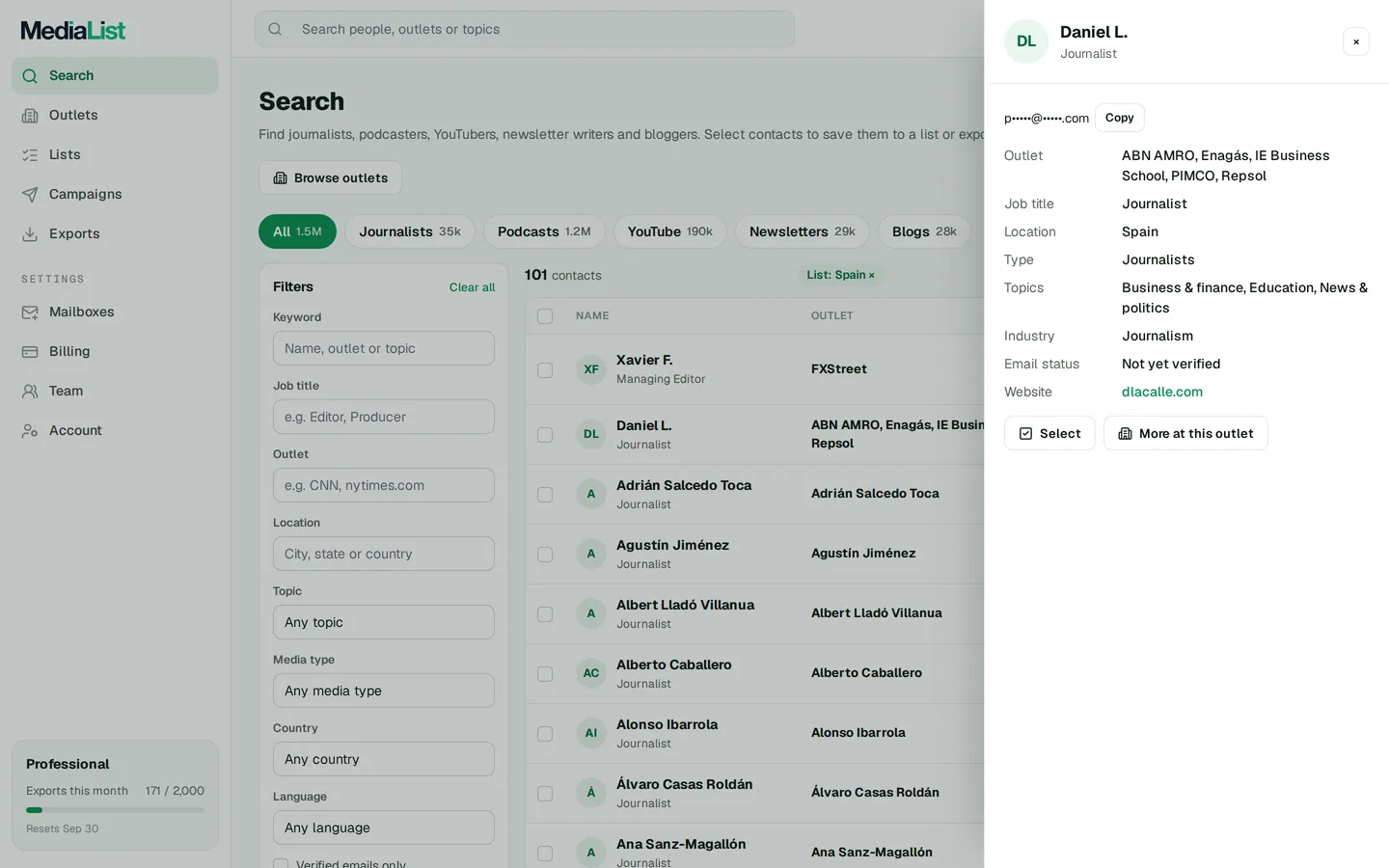This screenshot has width=1389, height=868.
Task: Click Clear all filters
Action: [472, 287]
